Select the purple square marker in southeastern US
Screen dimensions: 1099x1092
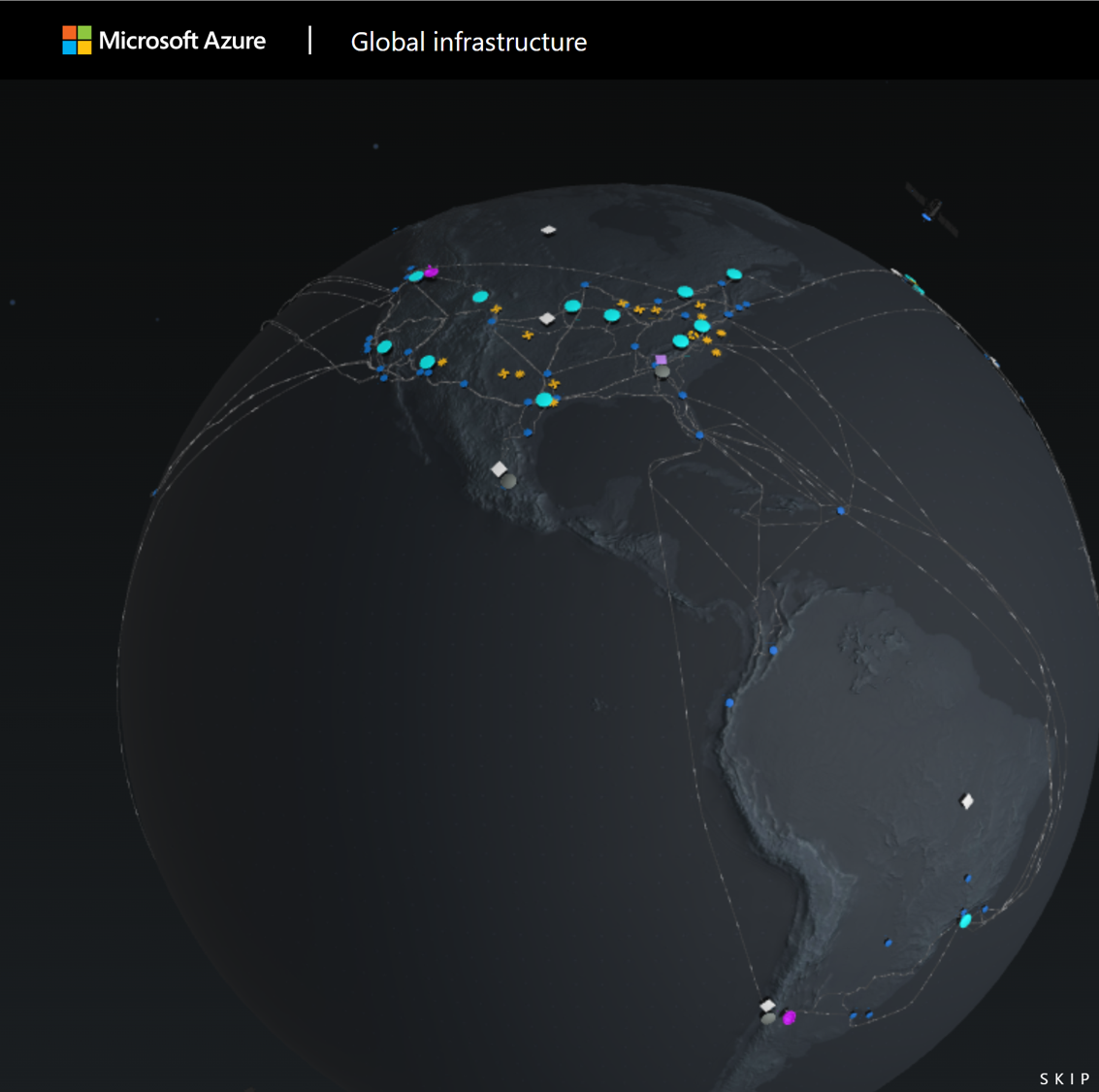(661, 360)
